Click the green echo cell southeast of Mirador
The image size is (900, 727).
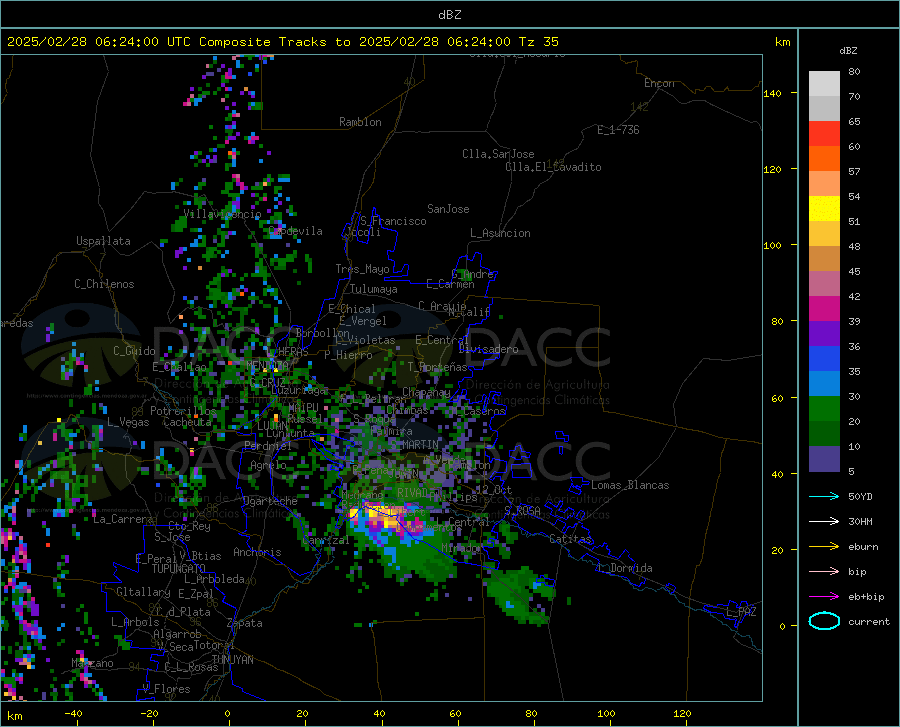(x=519, y=596)
